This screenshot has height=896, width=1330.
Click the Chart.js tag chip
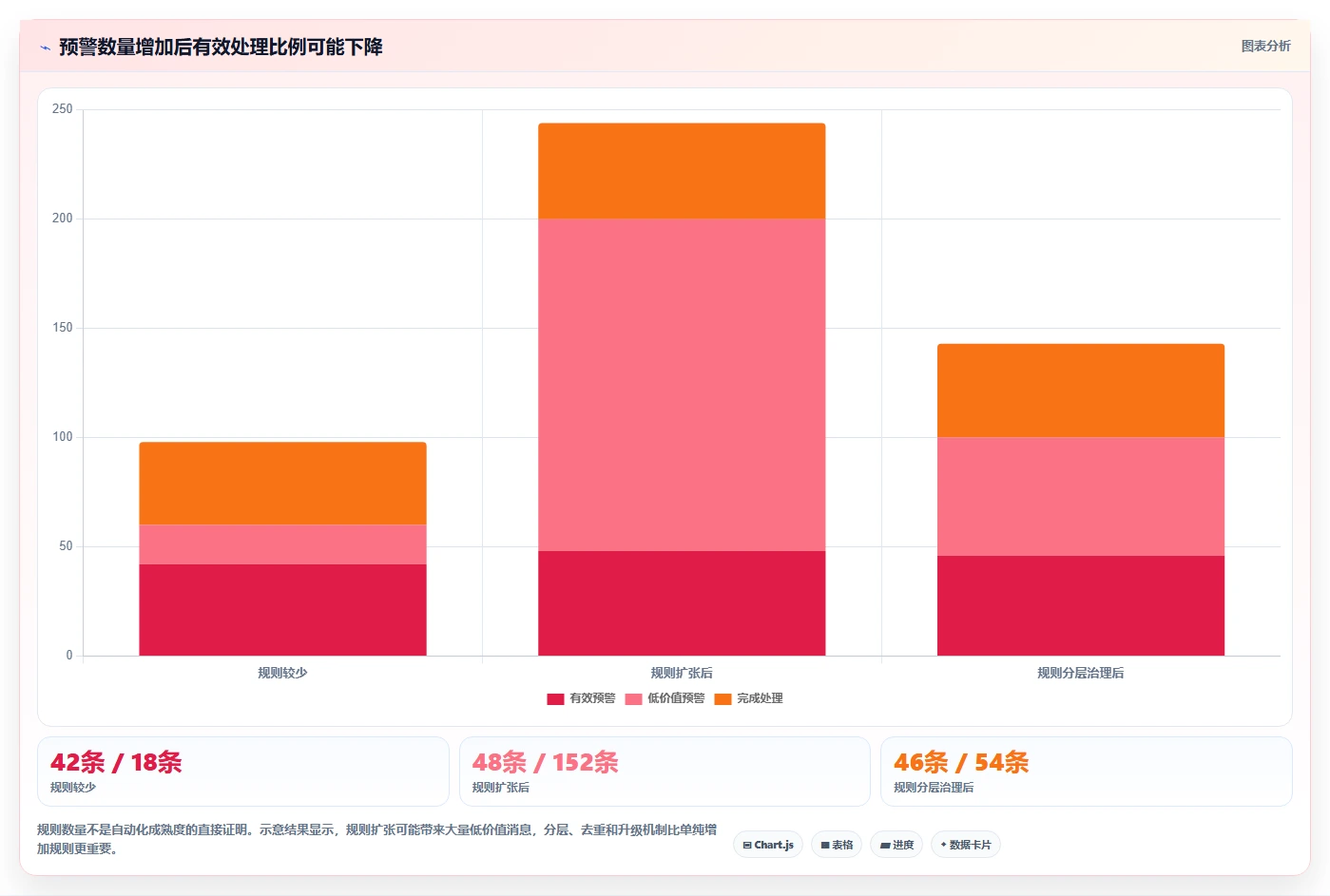point(768,845)
